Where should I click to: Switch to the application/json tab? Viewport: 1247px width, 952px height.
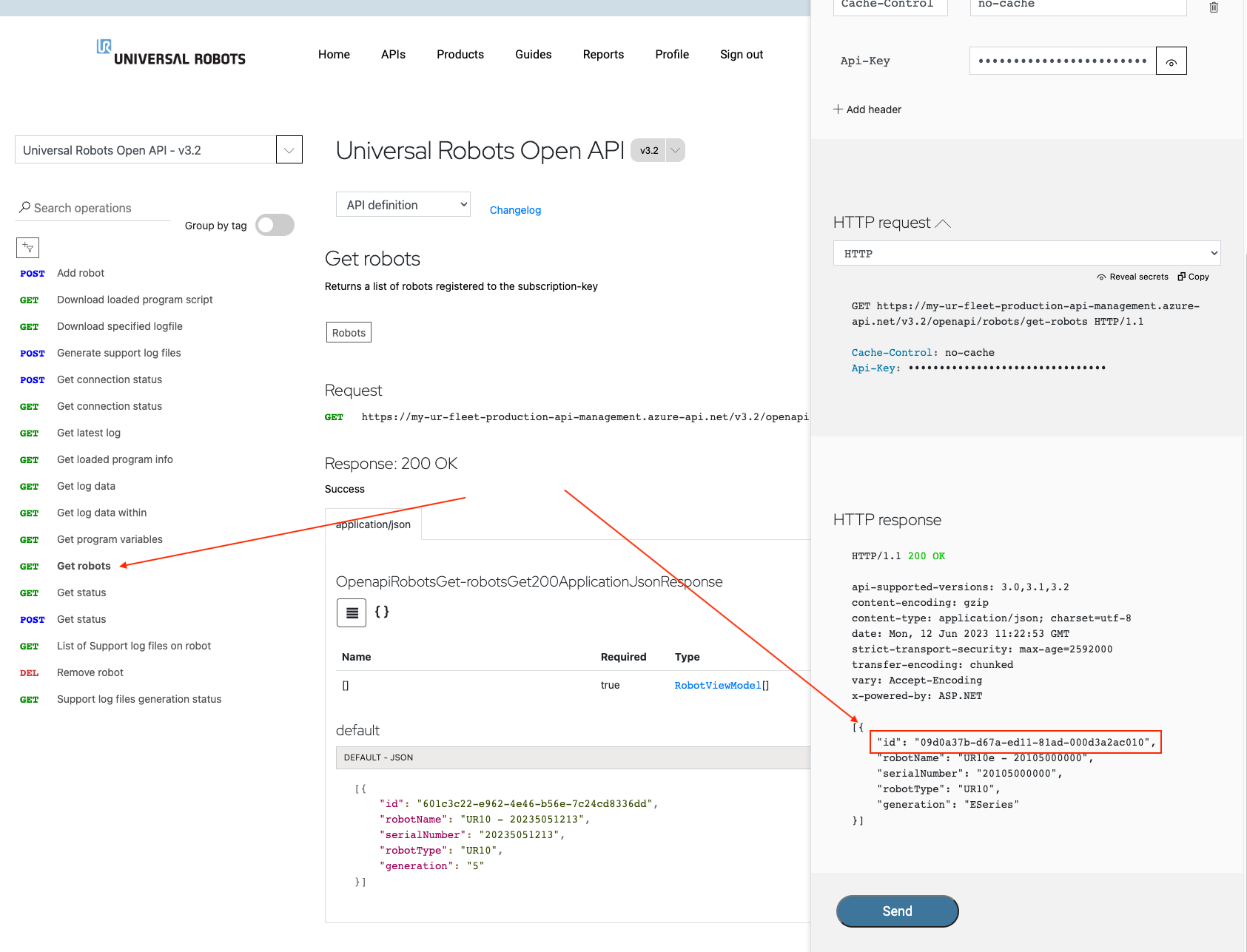click(373, 524)
